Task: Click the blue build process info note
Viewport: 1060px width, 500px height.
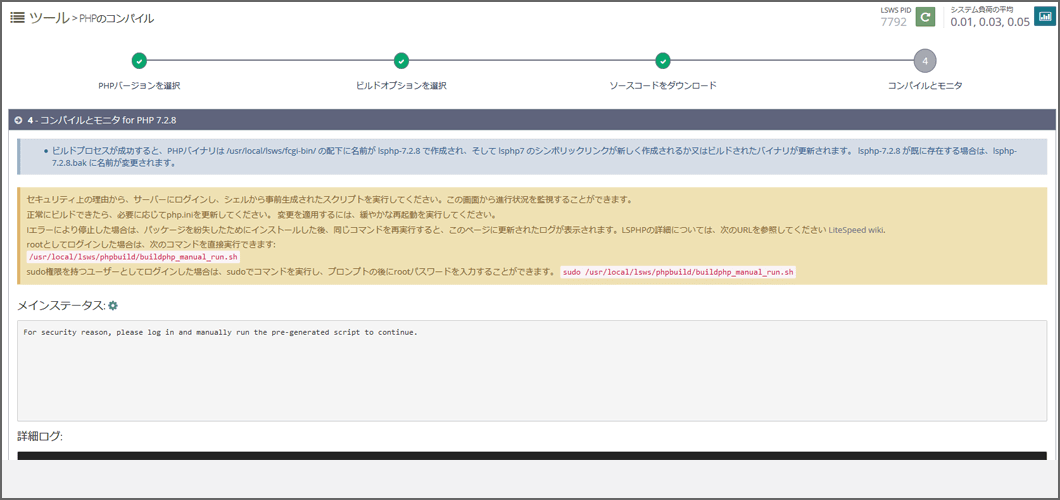Action: [532, 157]
